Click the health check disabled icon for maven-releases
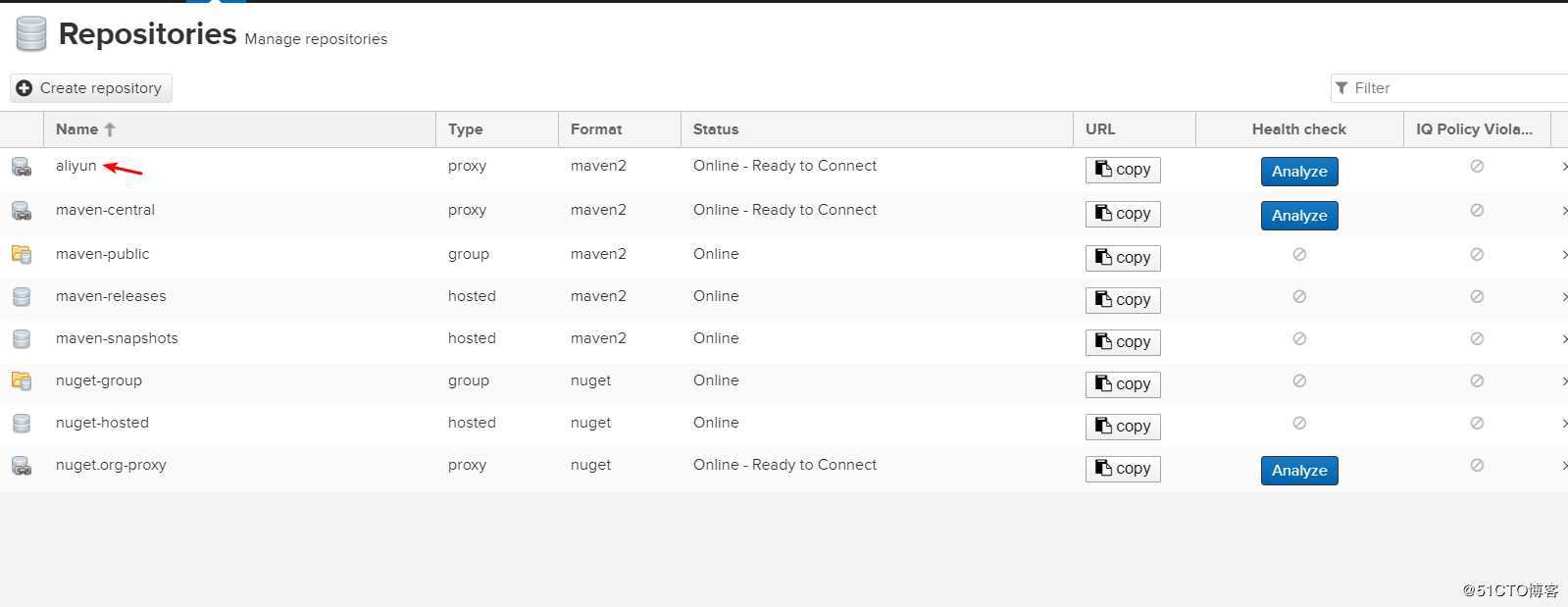Viewport: 1568px width, 607px height. [x=1299, y=296]
